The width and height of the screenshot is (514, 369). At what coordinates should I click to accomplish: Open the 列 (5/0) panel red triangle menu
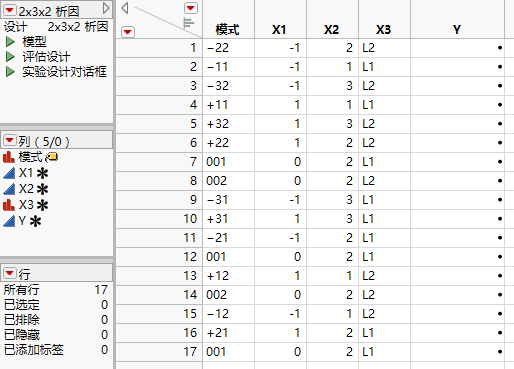9,140
